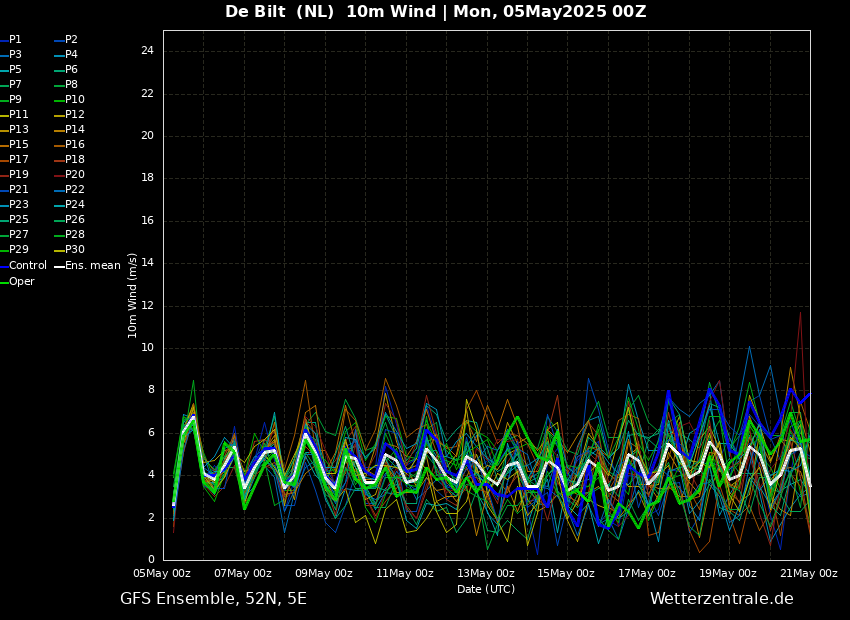Click the 21May 00z axis label

coord(809,573)
